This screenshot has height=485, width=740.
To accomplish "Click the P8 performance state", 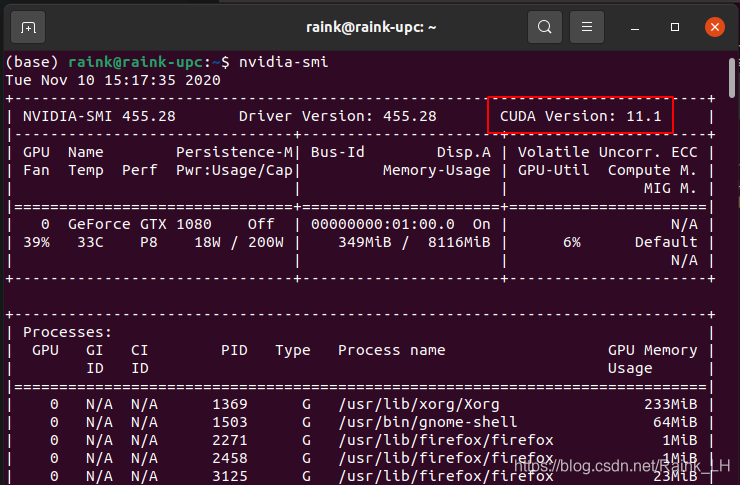I will click(x=149, y=242).
